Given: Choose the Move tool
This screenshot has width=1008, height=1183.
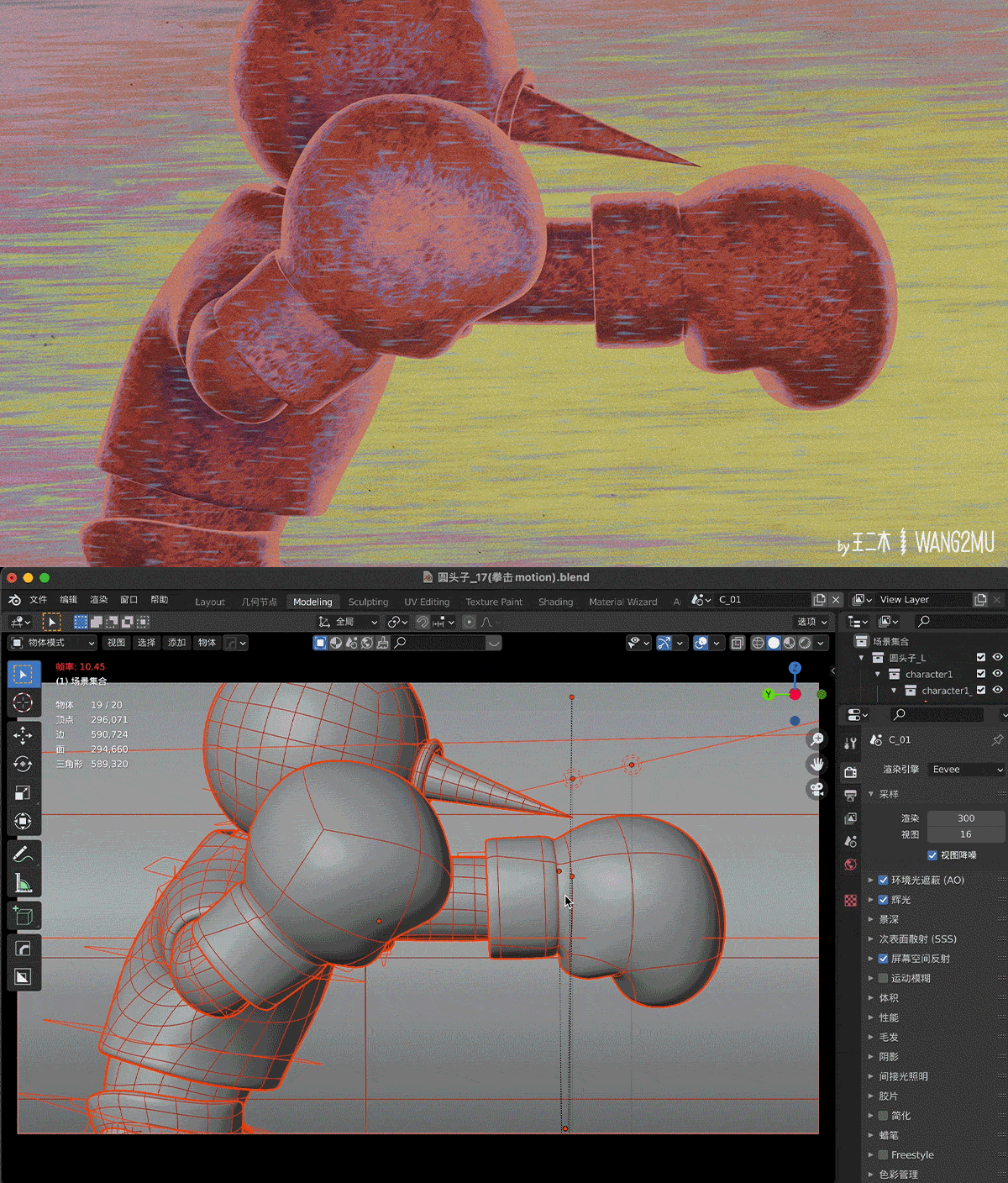Looking at the screenshot, I should pos(24,736).
